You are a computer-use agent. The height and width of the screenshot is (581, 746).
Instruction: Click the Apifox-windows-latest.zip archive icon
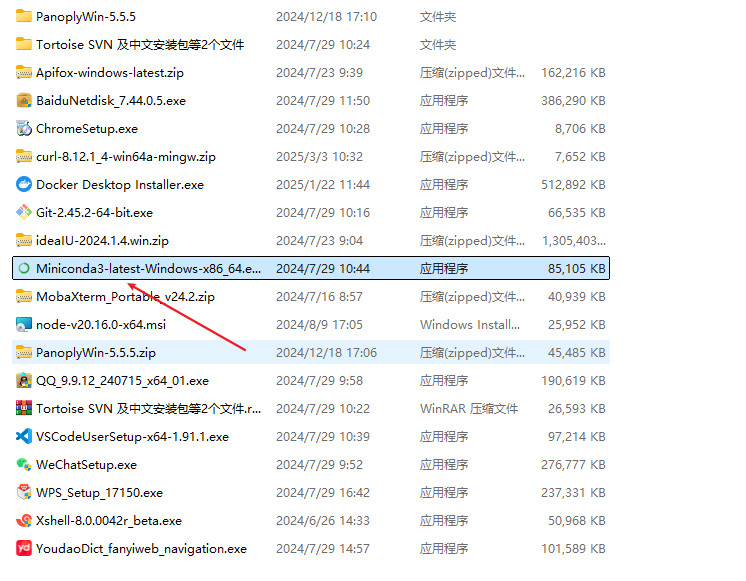(x=24, y=73)
